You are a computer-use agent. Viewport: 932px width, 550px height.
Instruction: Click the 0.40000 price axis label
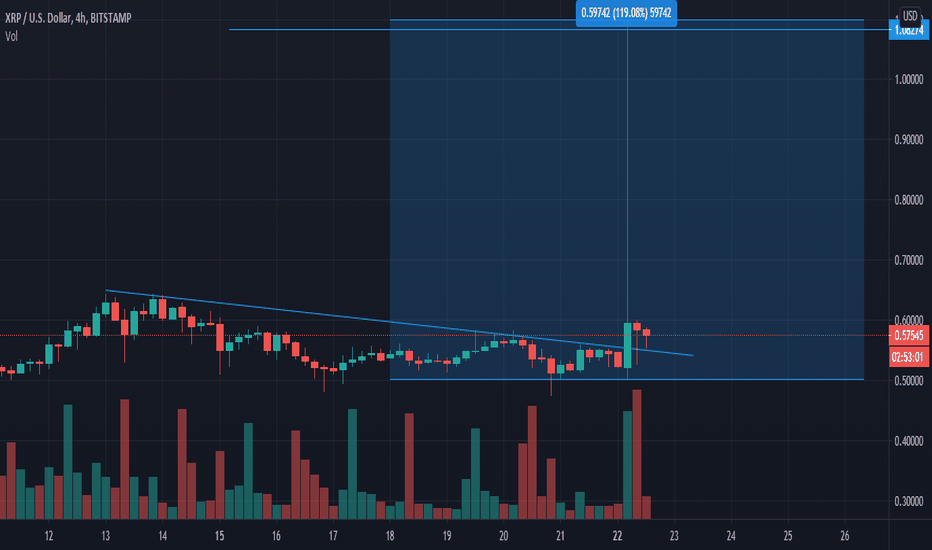pyautogui.click(x=909, y=441)
